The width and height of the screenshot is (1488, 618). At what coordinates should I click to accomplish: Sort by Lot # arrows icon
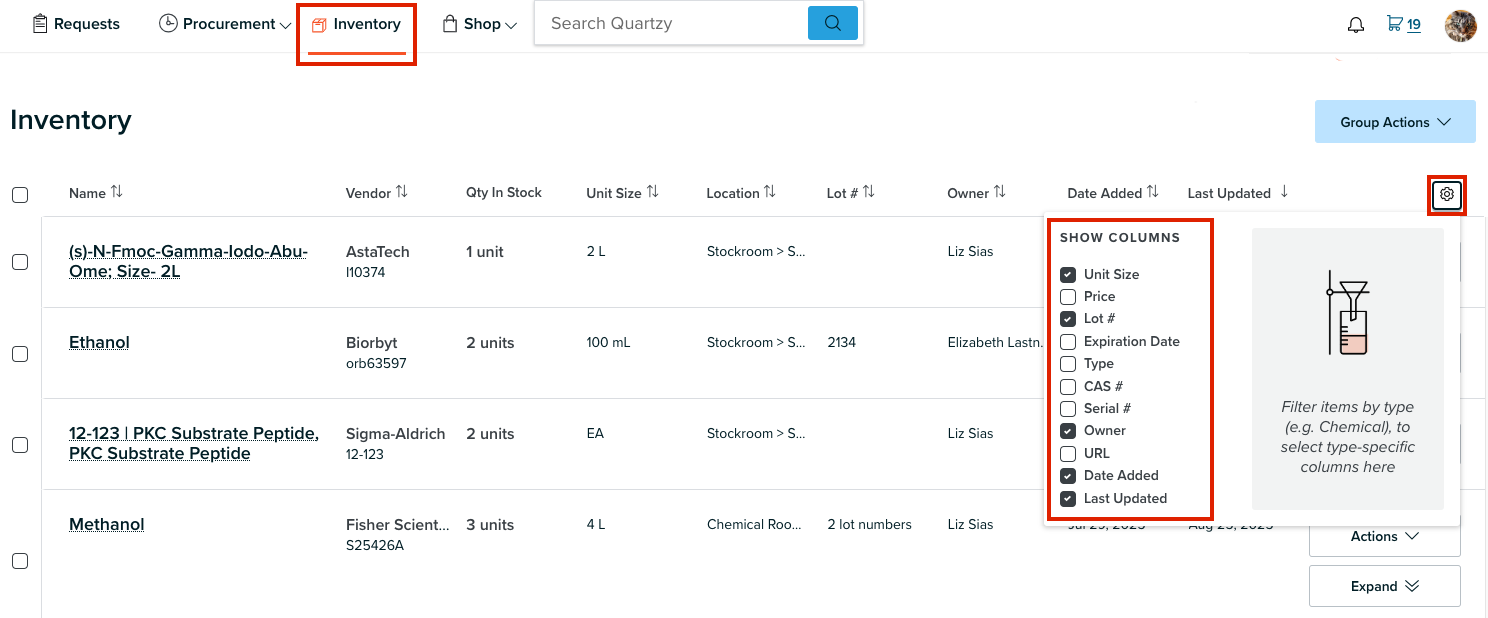869,192
